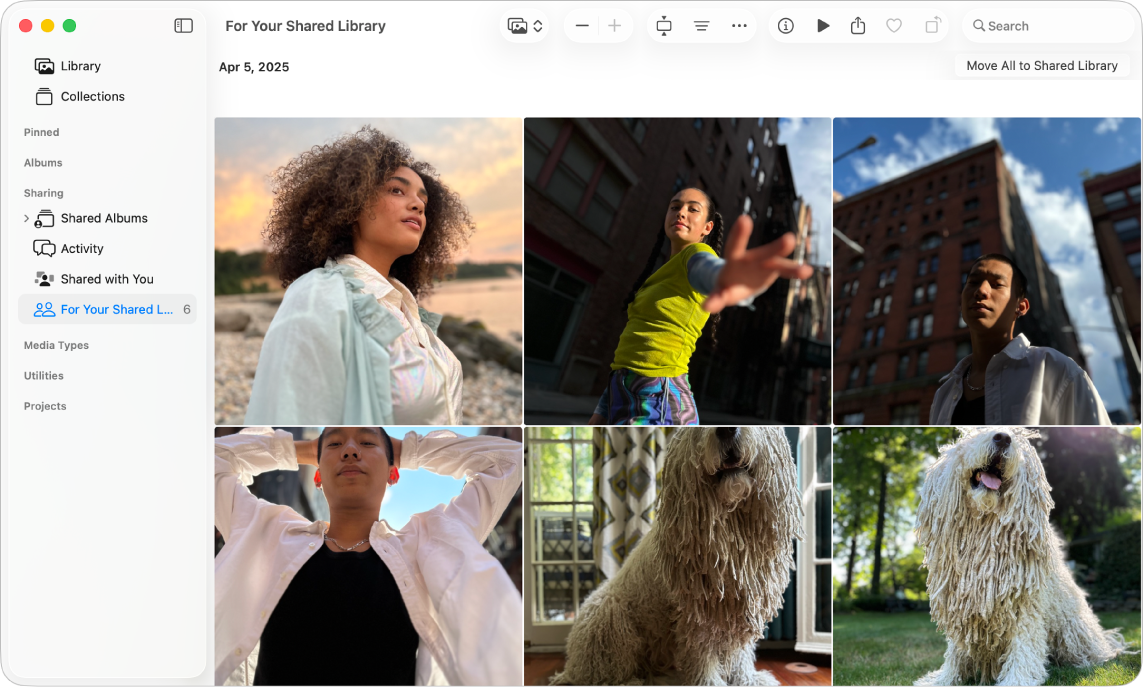Open the More options menu
1144x690 pixels.
click(x=739, y=25)
